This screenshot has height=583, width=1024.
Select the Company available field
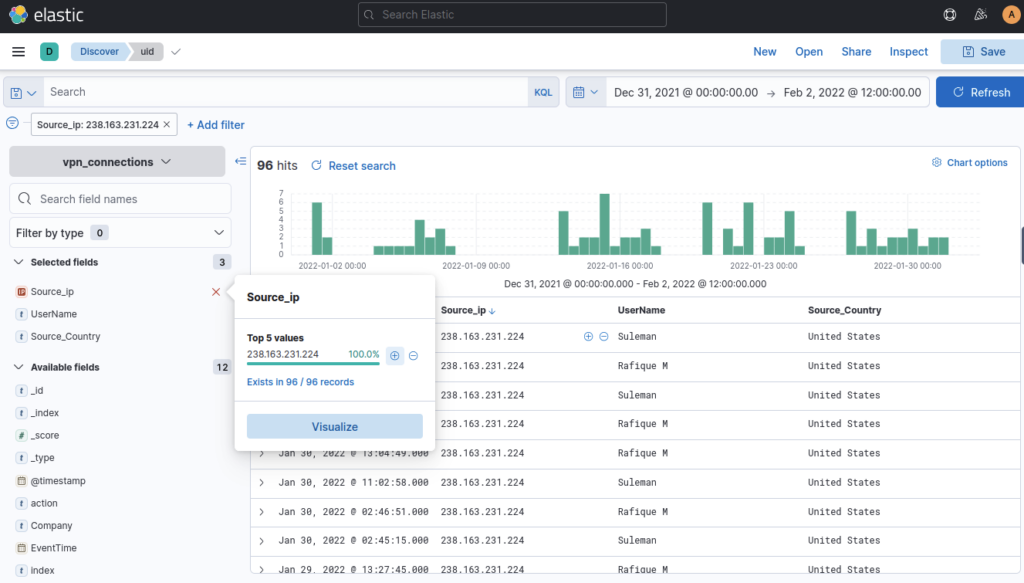[x=51, y=526]
